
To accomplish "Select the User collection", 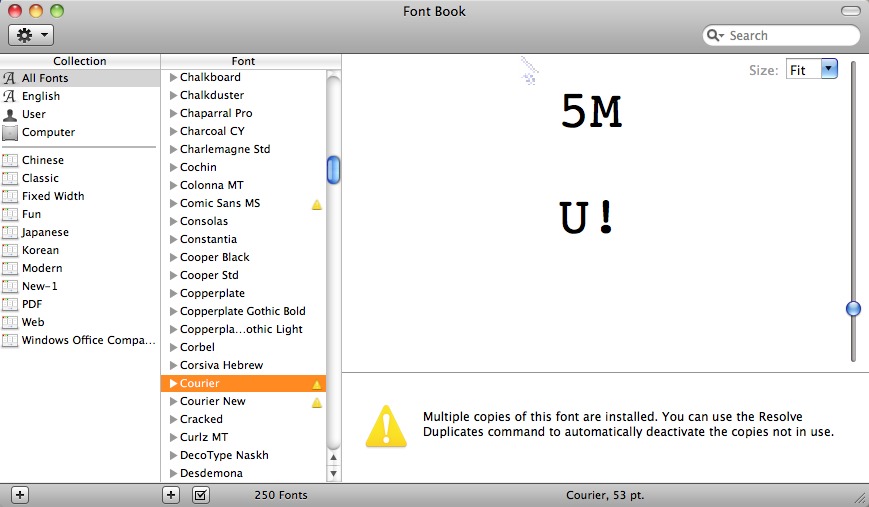I will click(80, 114).
